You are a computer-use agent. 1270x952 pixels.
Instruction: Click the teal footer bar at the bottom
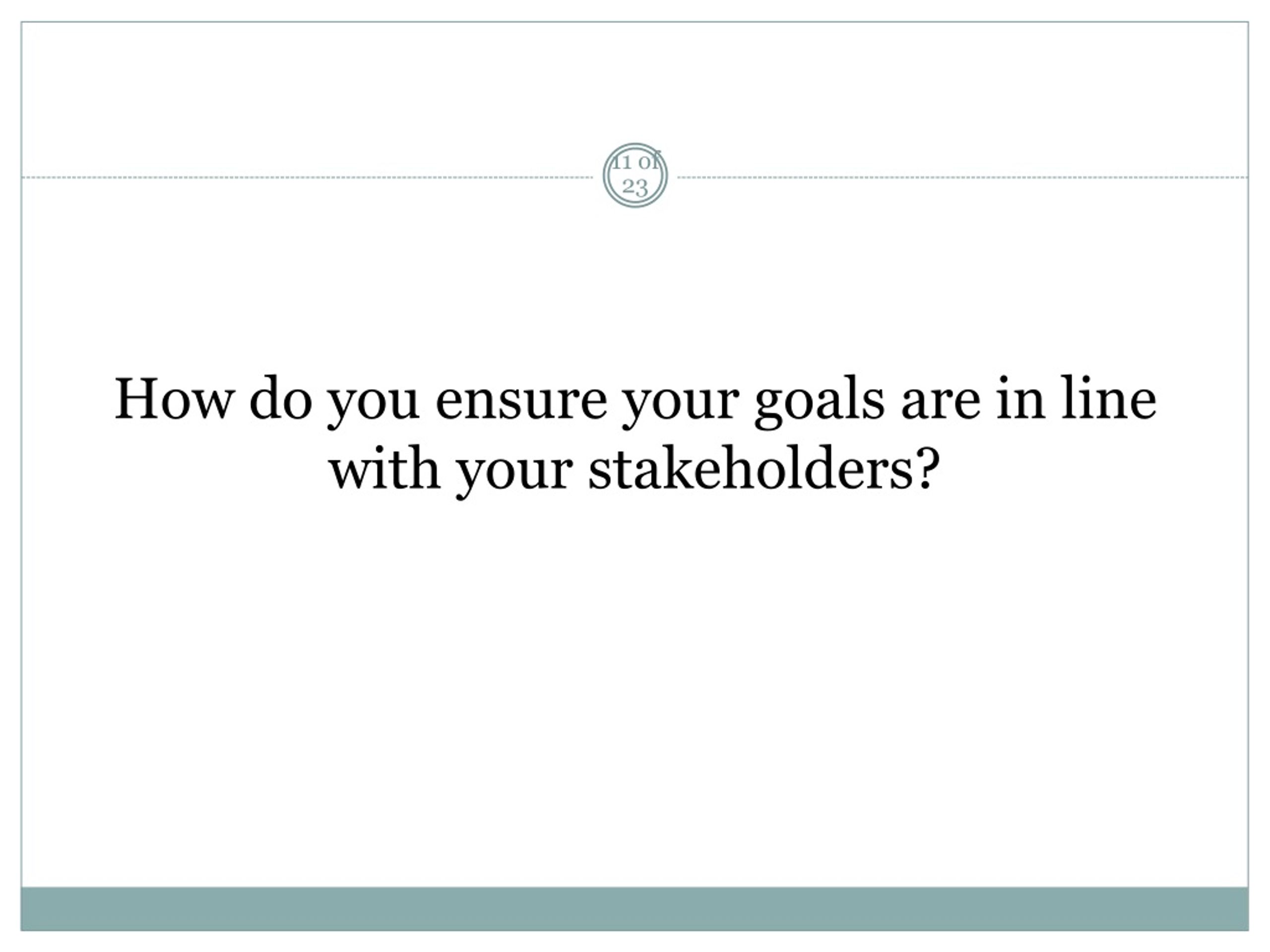pos(635,909)
